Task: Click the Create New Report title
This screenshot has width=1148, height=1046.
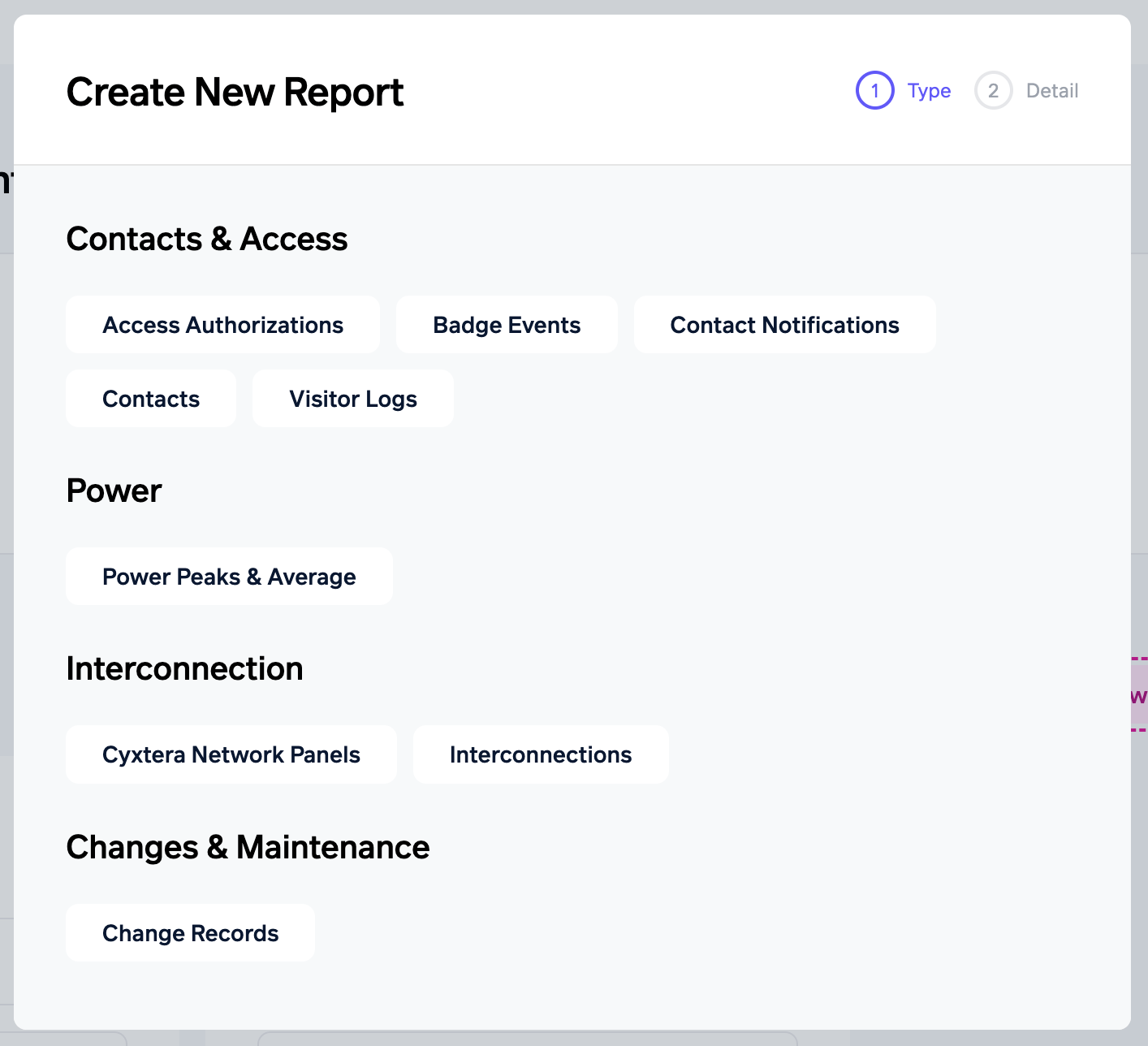Action: [x=235, y=92]
